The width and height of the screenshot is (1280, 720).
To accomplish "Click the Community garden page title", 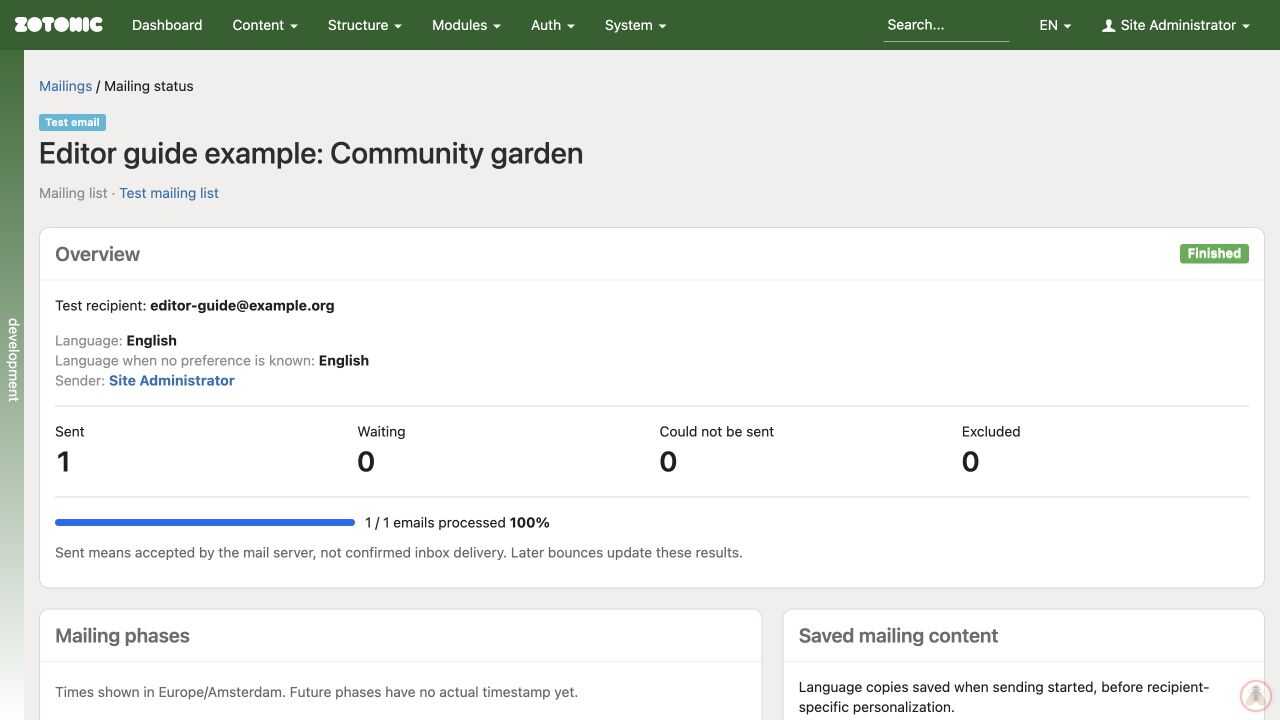I will 311,154.
